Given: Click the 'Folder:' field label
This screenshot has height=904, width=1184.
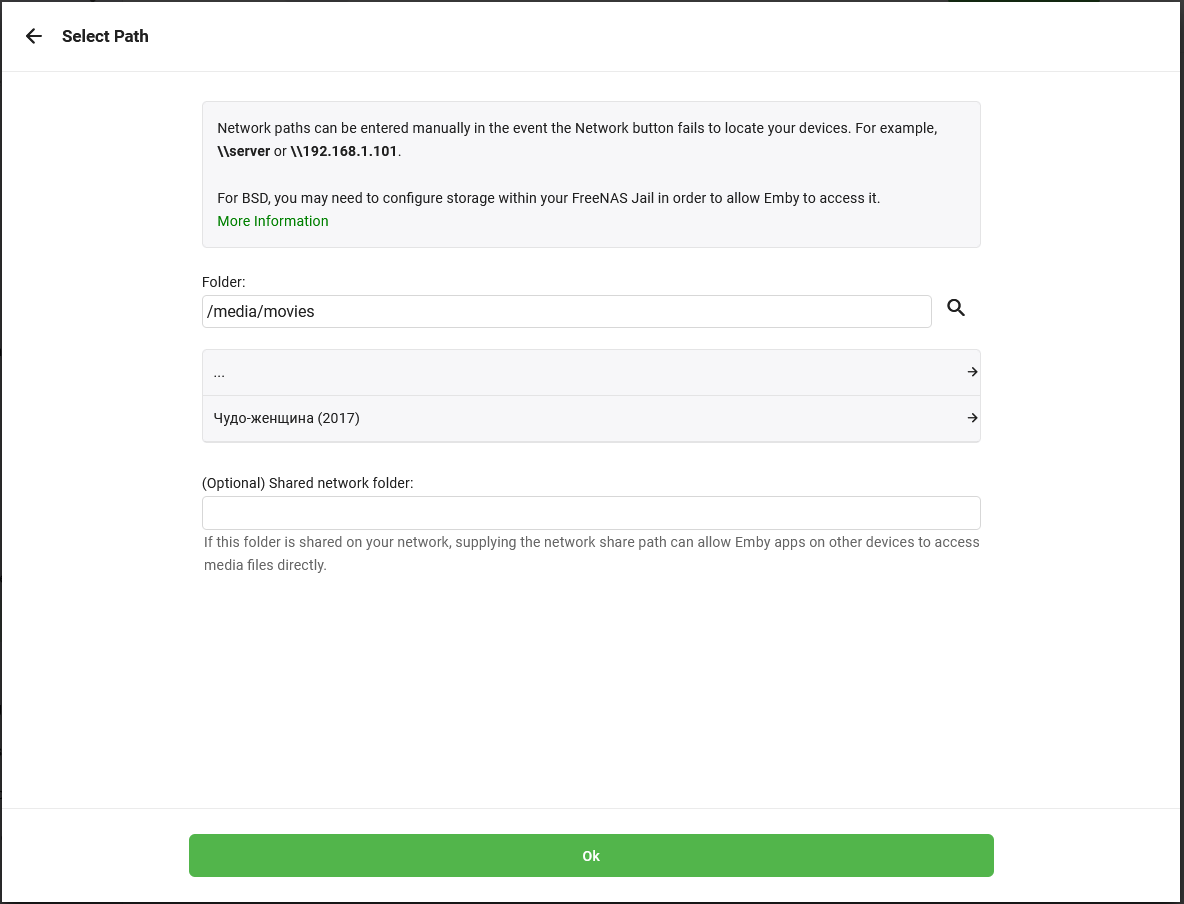Looking at the screenshot, I should coord(224,282).
